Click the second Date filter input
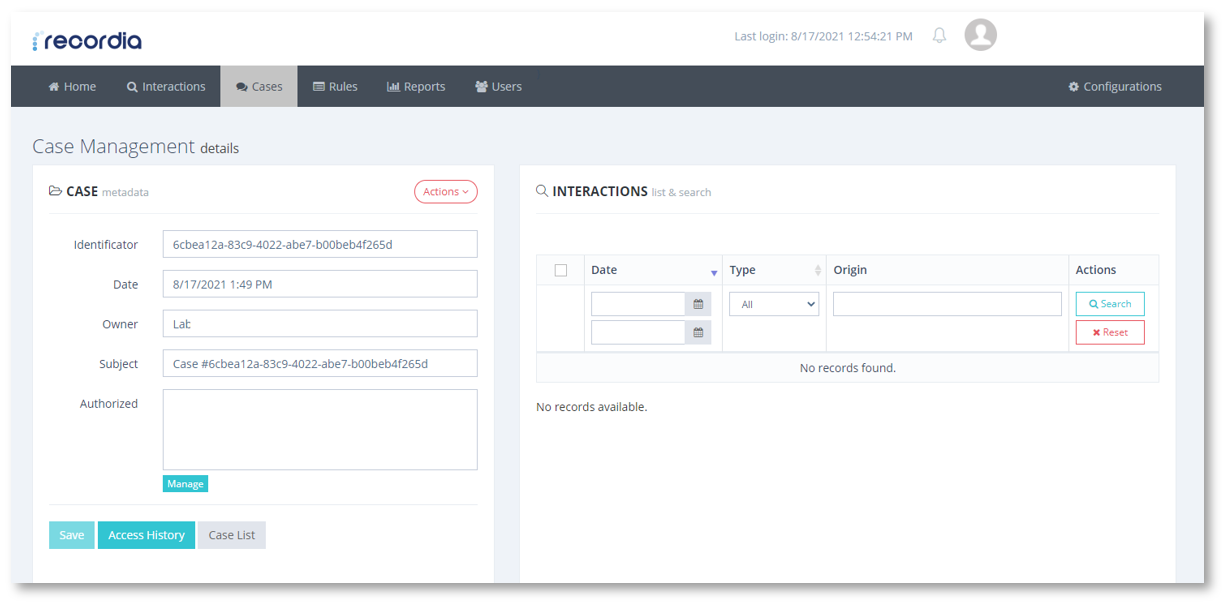The height and width of the screenshot is (602, 1222). 638,332
